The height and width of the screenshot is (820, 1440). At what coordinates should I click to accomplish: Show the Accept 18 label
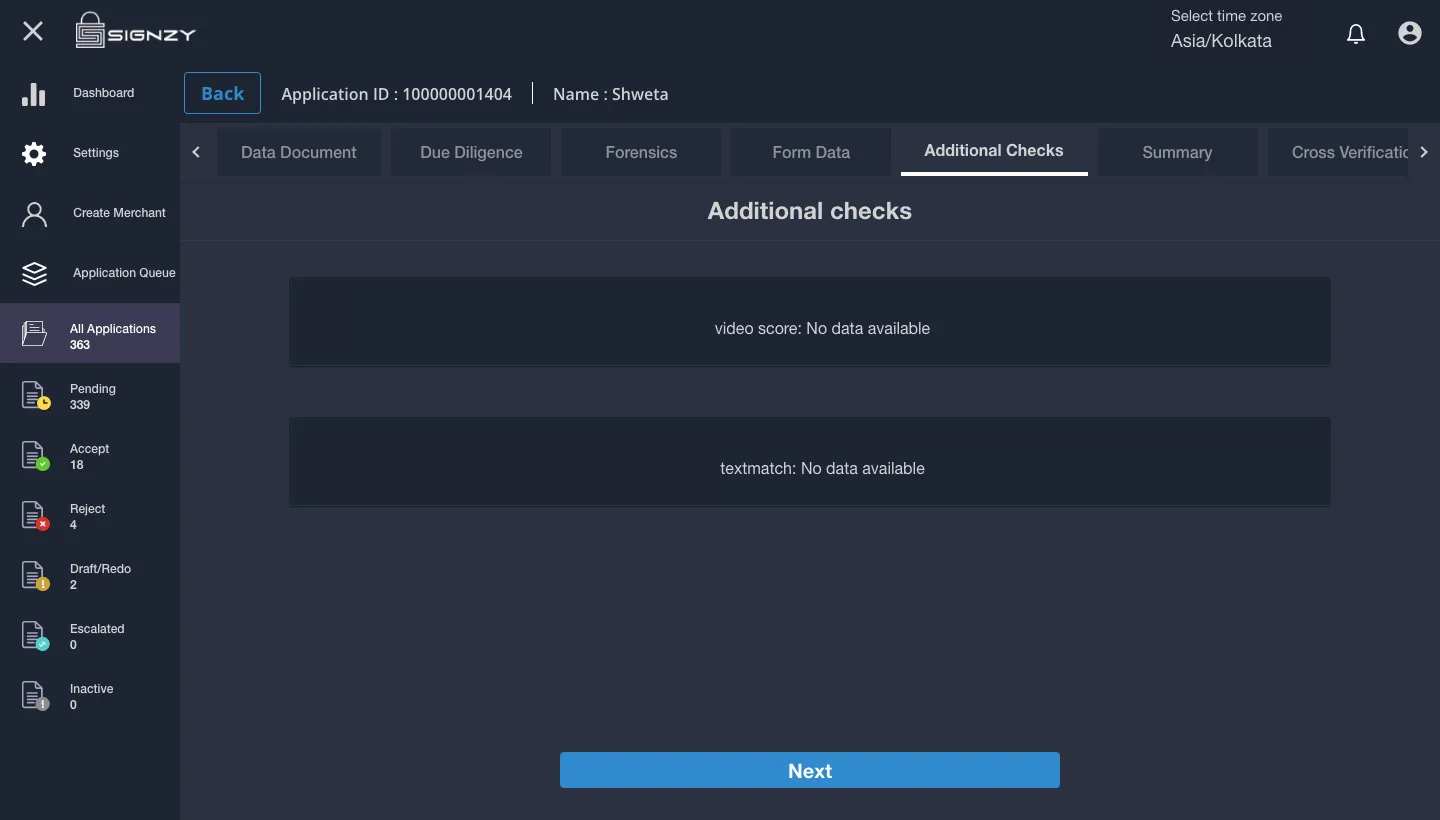click(89, 457)
